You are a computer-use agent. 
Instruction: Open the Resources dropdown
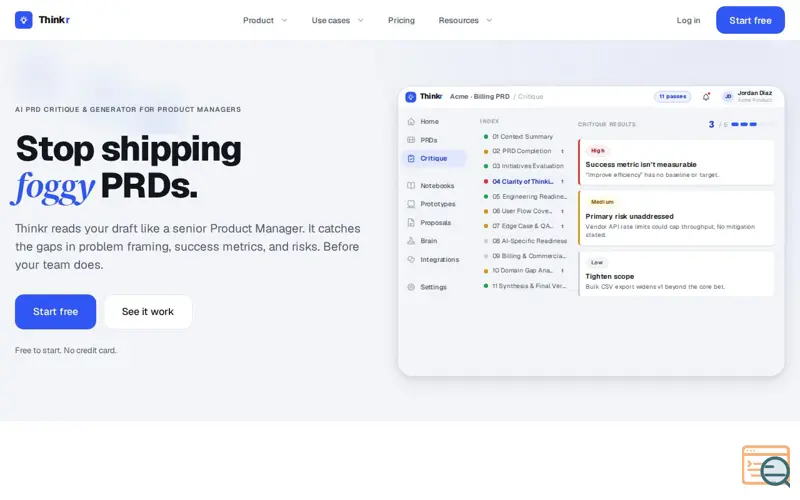click(x=465, y=20)
